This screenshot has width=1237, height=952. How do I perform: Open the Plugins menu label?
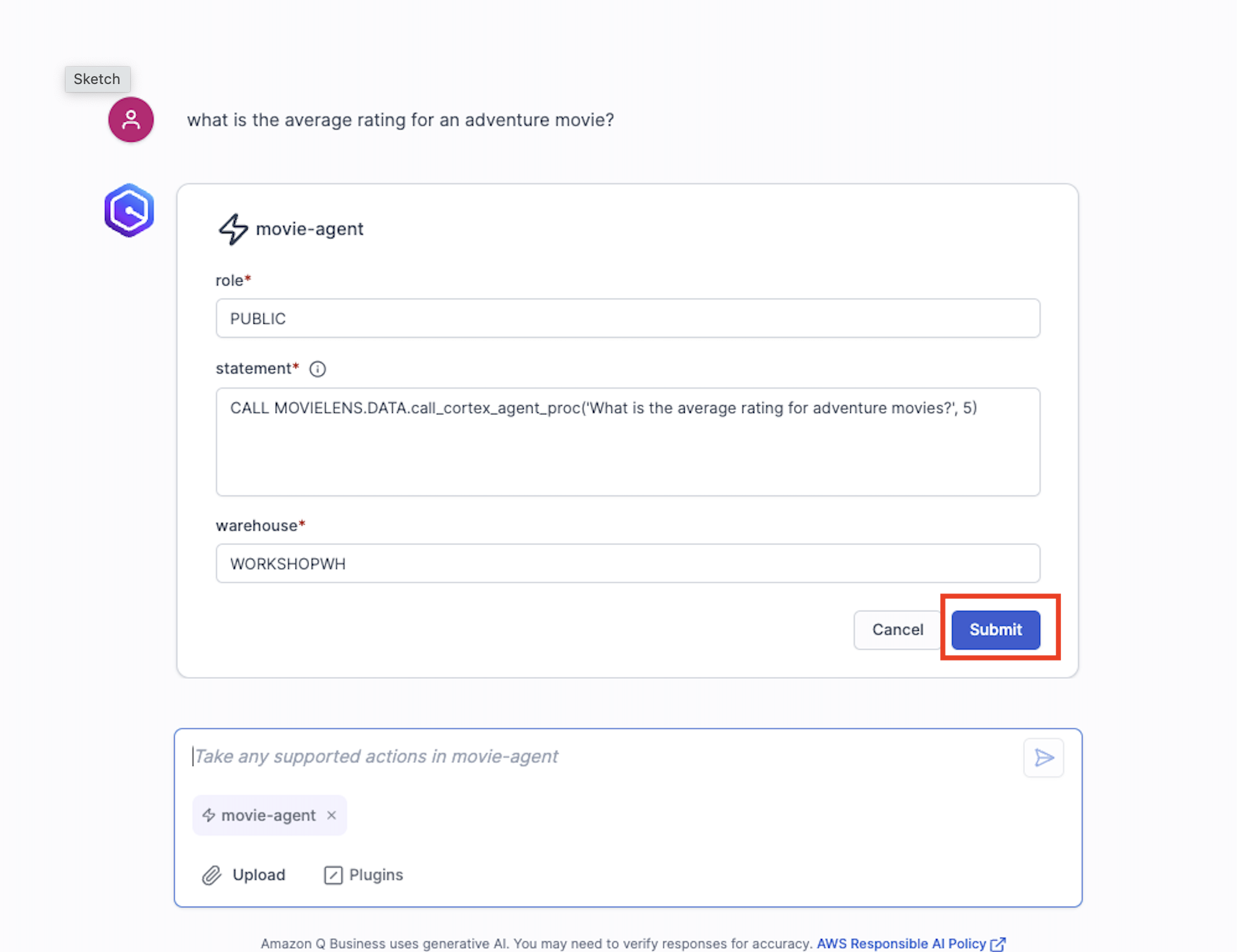tap(376, 875)
